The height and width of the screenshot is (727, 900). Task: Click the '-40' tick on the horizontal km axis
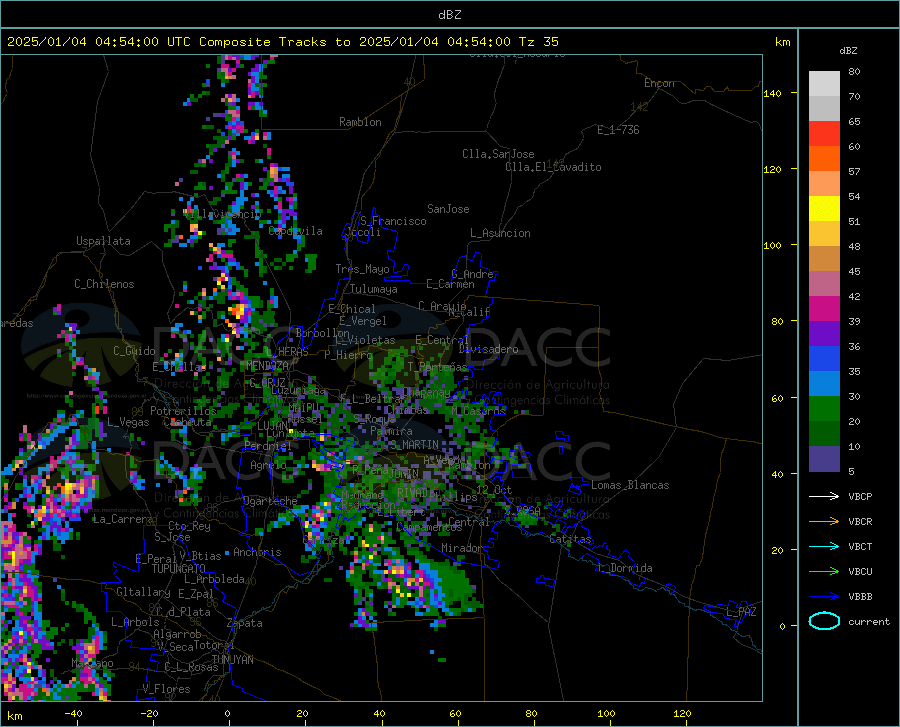tap(73, 714)
